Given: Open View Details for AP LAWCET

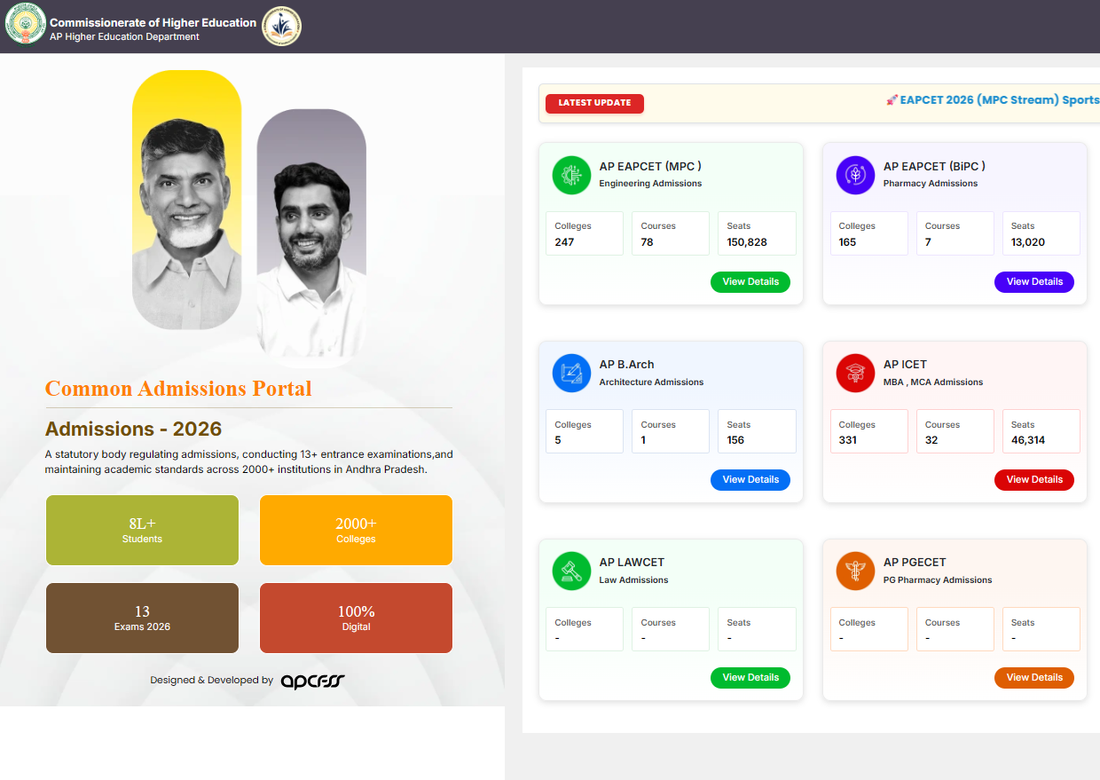Looking at the screenshot, I should click(750, 678).
